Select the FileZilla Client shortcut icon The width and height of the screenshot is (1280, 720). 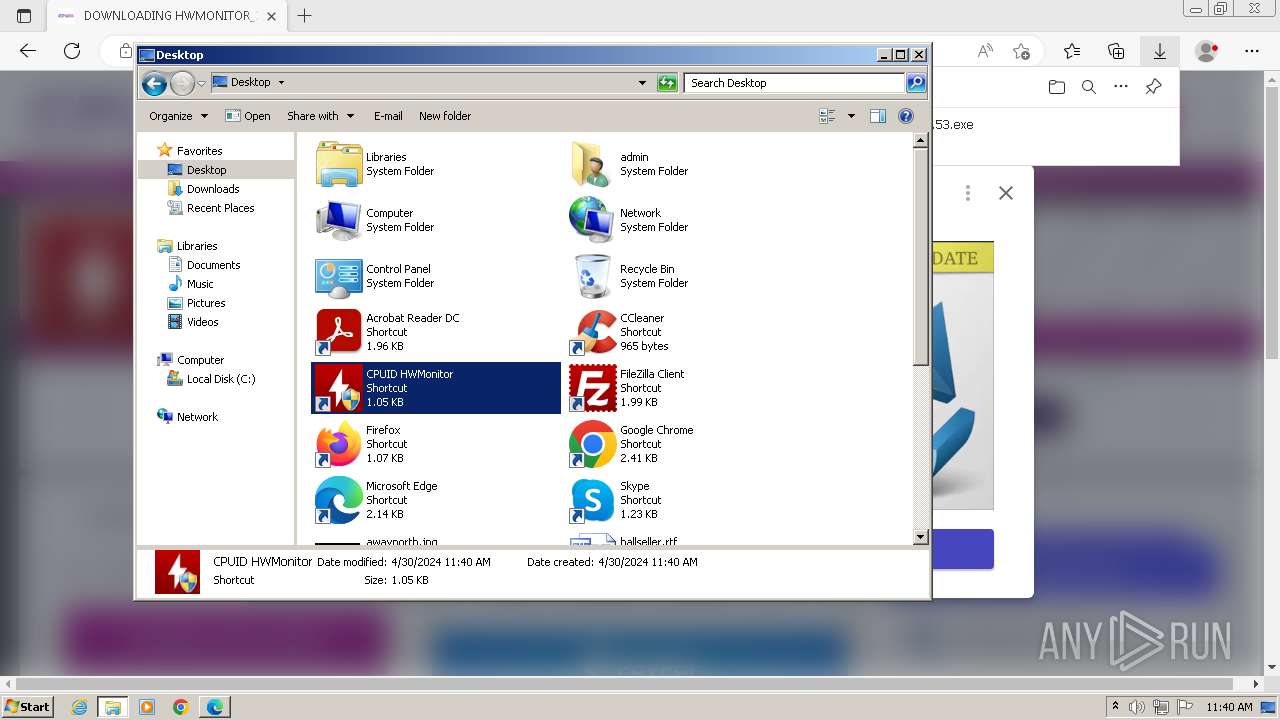tap(592, 388)
